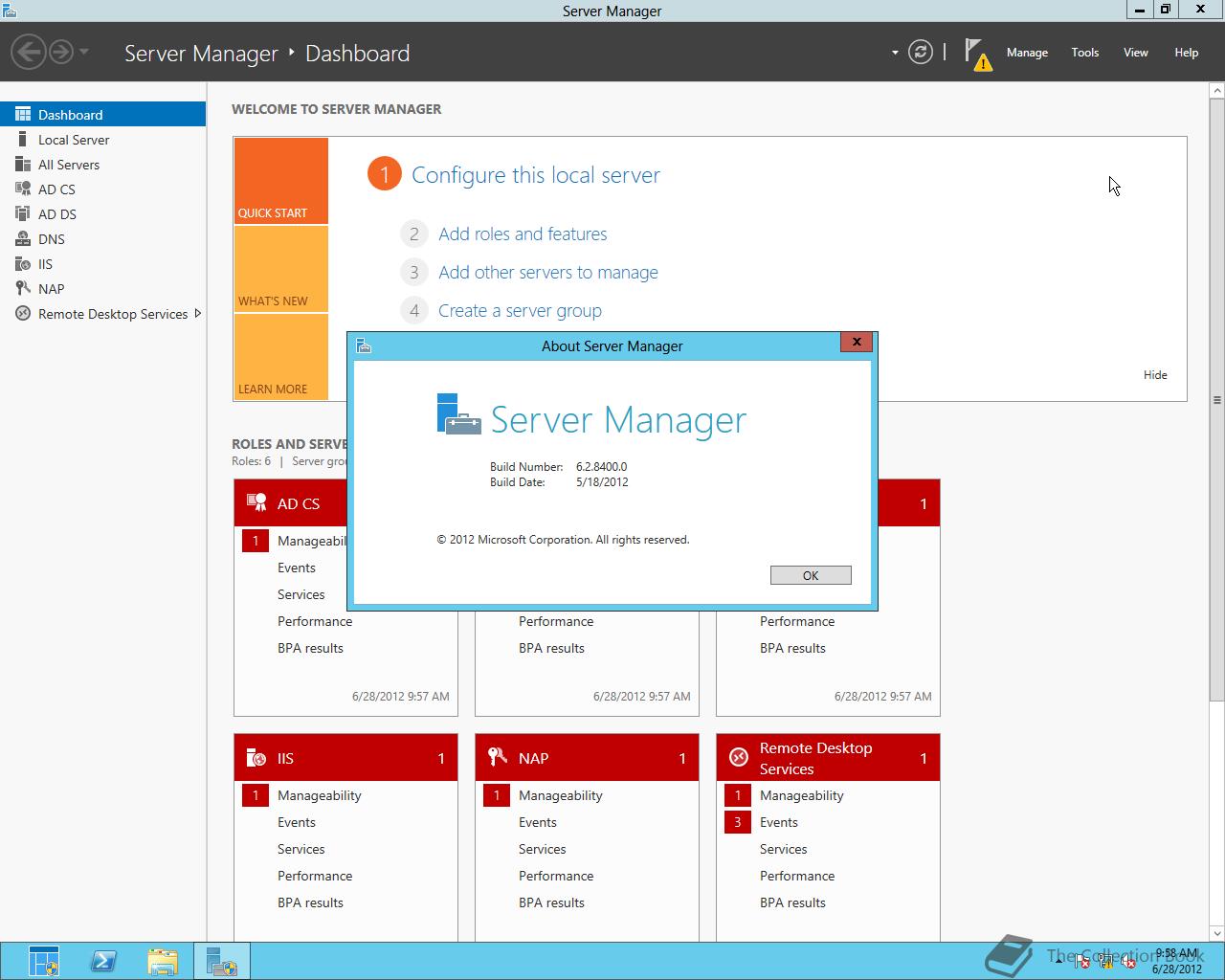Click the AD DS sidebar icon
The width and height of the screenshot is (1225, 980).
point(23,213)
